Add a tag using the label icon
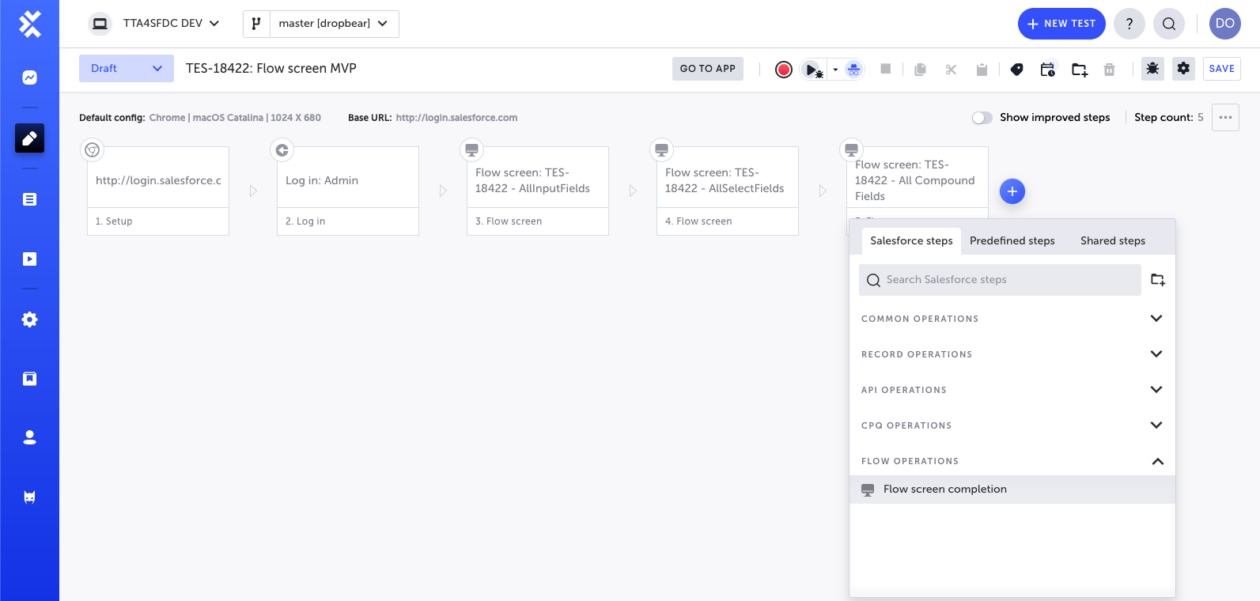1260x601 pixels. [x=1016, y=68]
